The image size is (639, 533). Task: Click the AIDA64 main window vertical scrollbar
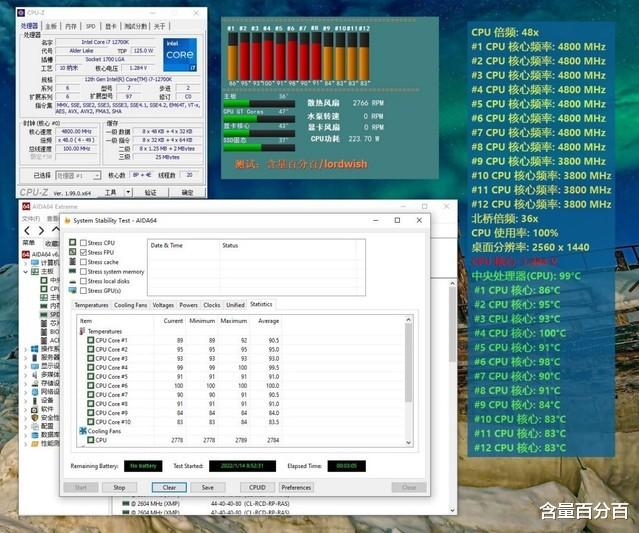[x=452, y=324]
